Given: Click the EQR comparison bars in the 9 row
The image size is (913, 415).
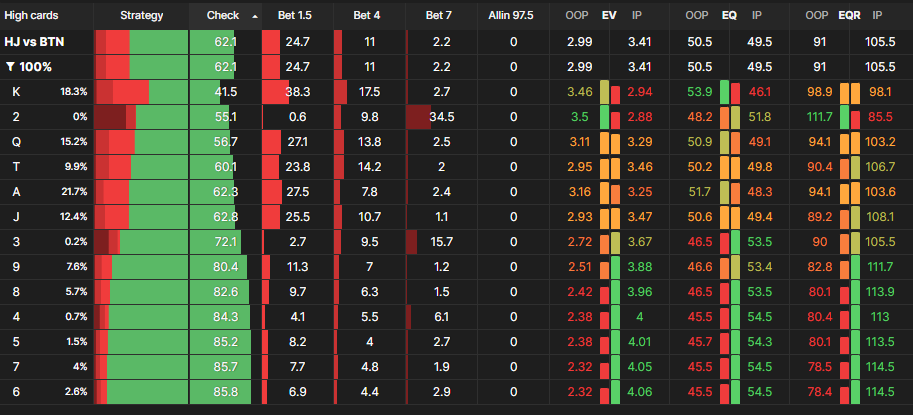Looking at the screenshot, I should pyautogui.click(x=850, y=267).
